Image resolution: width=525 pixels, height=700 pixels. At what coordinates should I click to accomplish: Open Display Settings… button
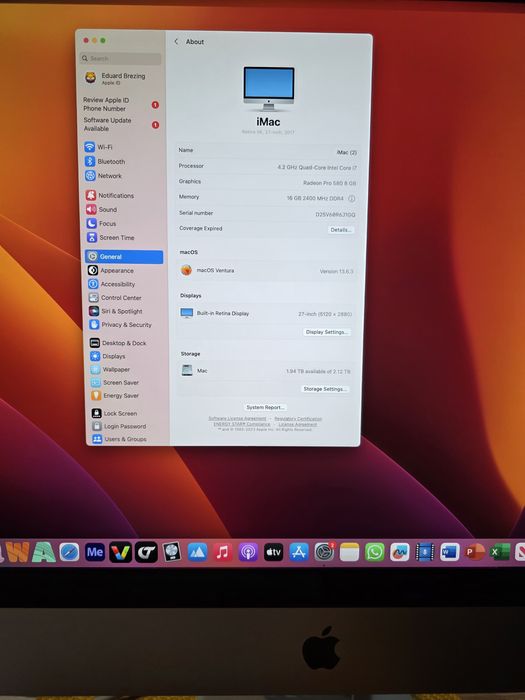pos(327,332)
